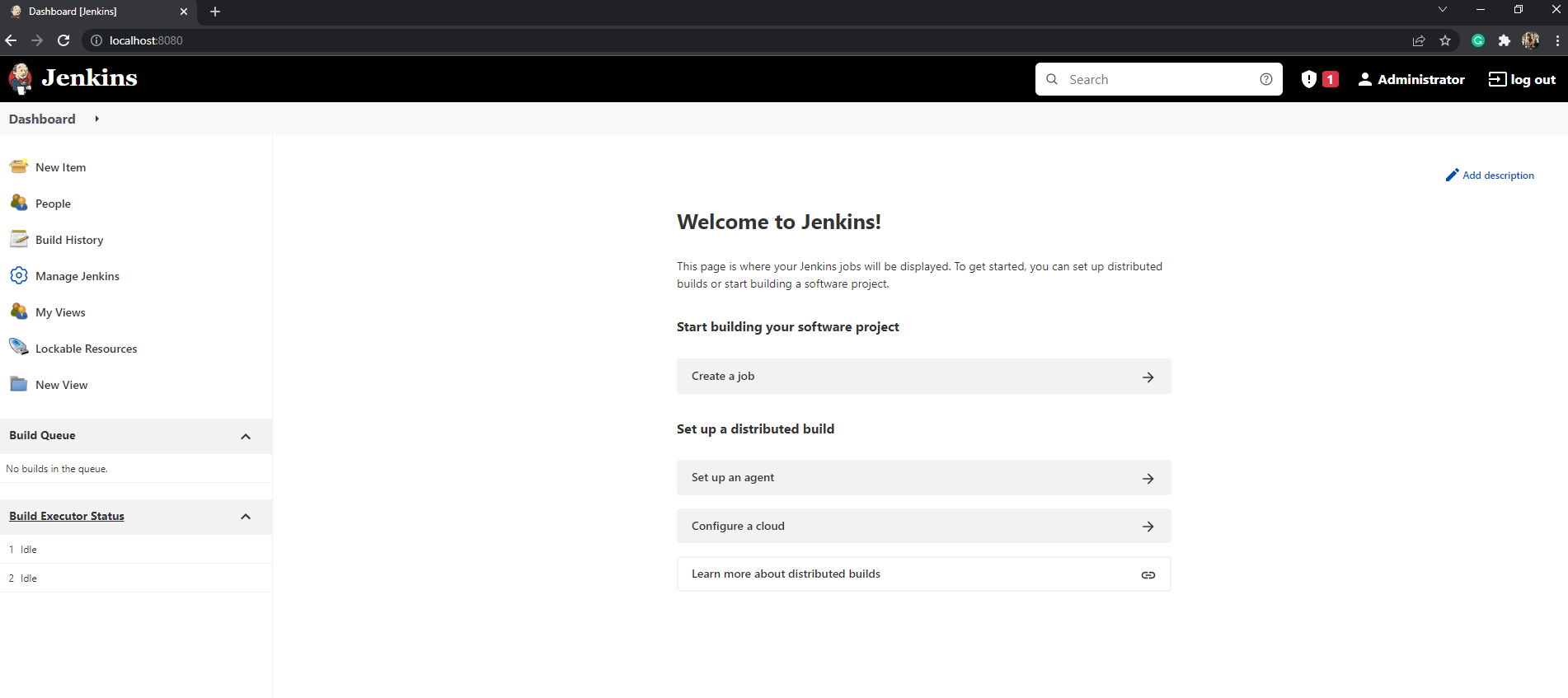
Task: Open My Views menu entry
Action: (x=60, y=312)
